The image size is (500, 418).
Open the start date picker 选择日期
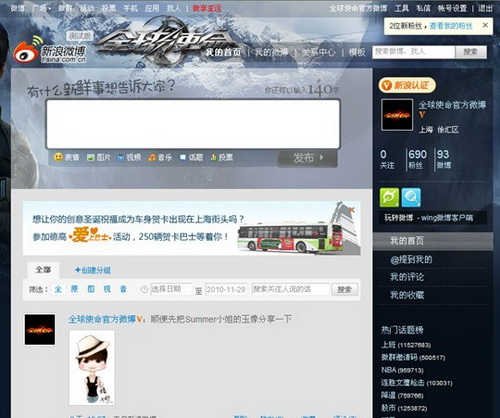pyautogui.click(x=171, y=289)
